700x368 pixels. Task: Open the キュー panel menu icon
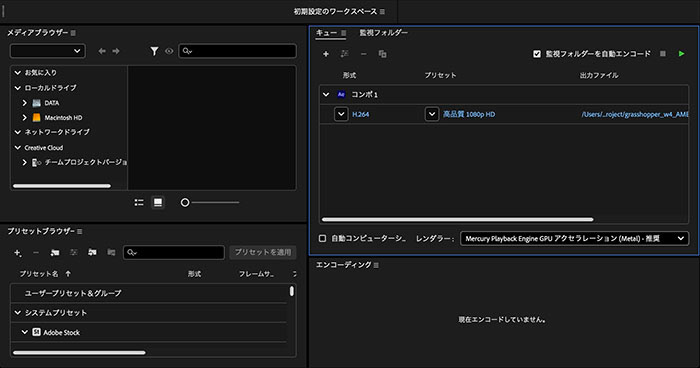(343, 33)
